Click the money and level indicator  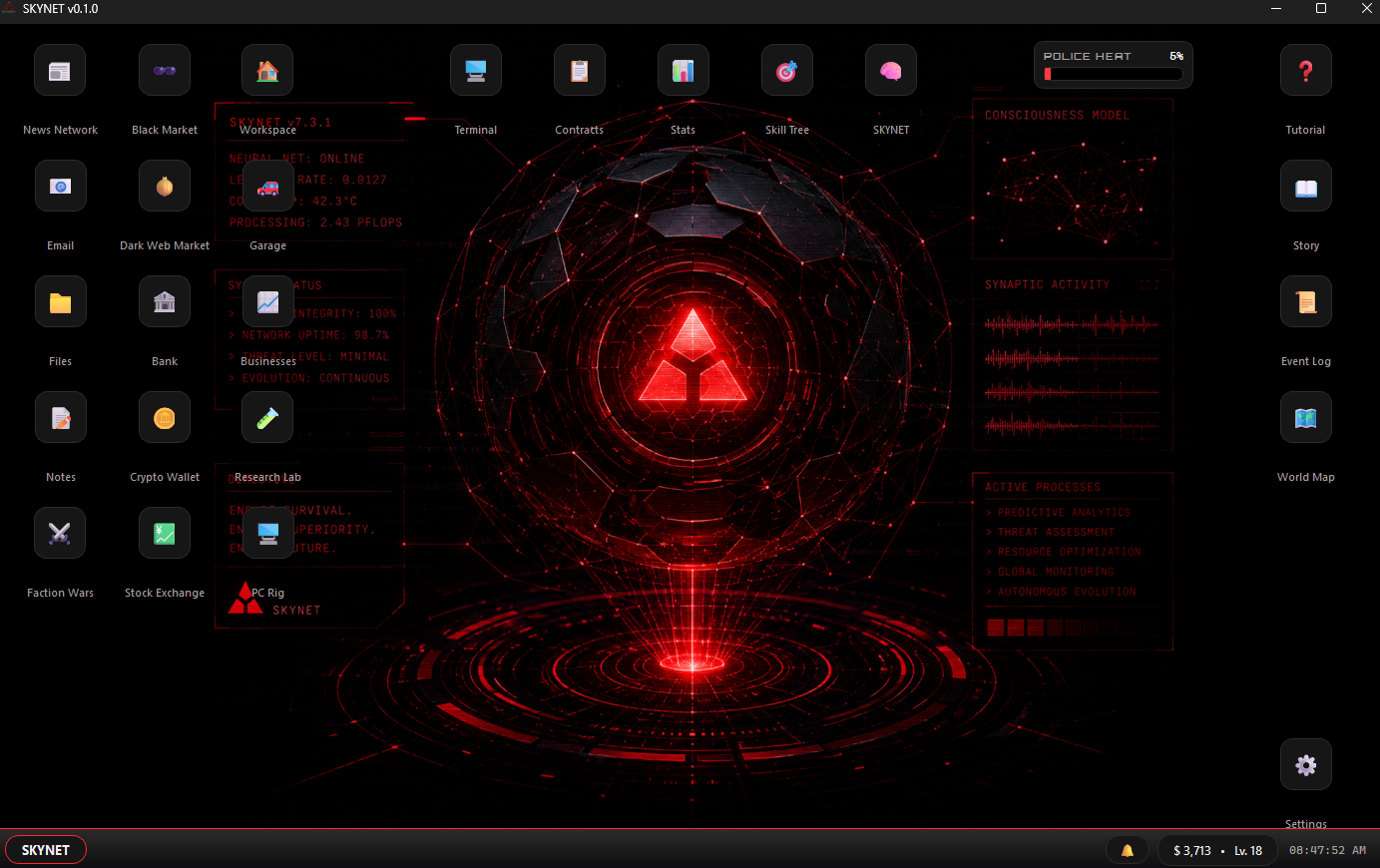click(1217, 851)
